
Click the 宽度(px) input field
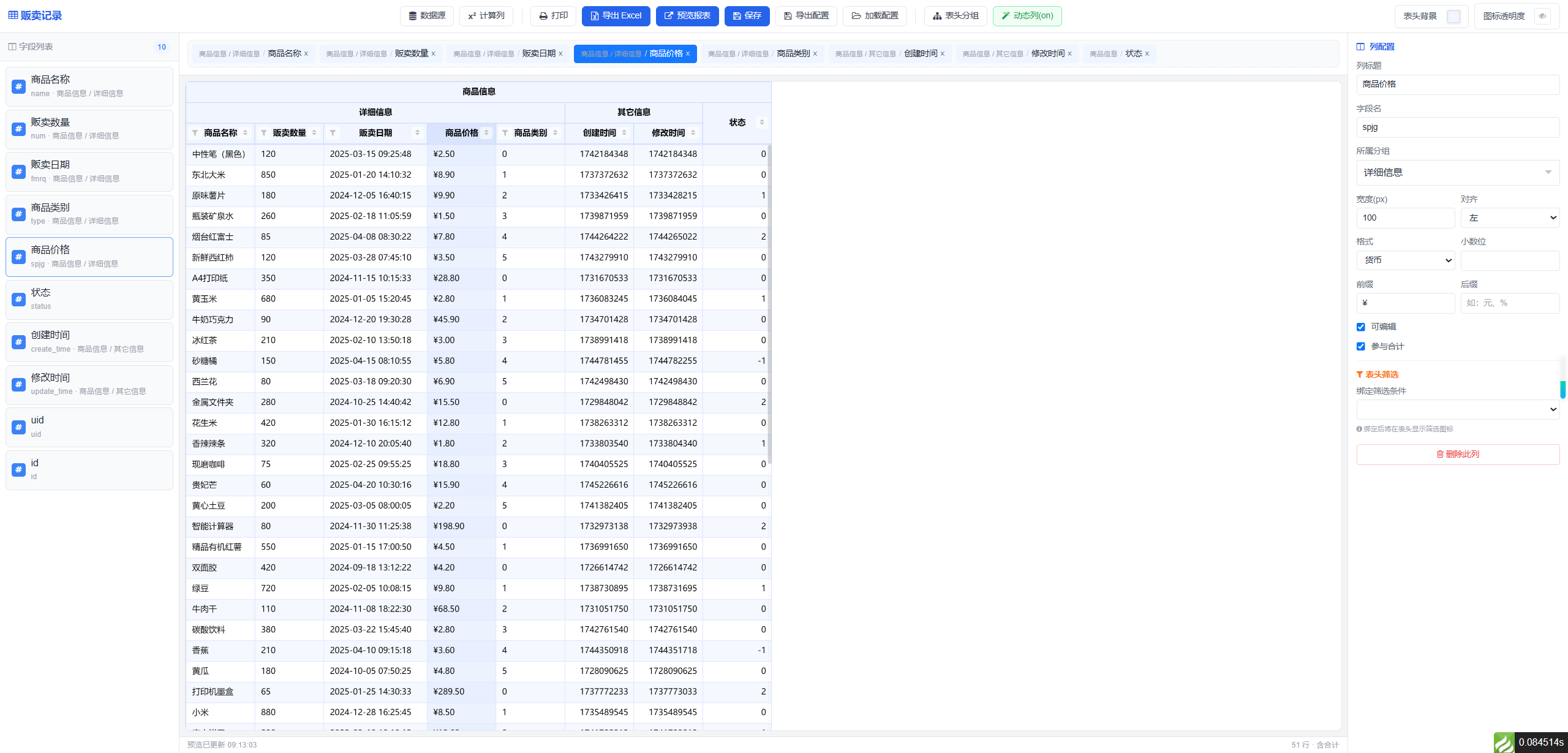click(1406, 218)
